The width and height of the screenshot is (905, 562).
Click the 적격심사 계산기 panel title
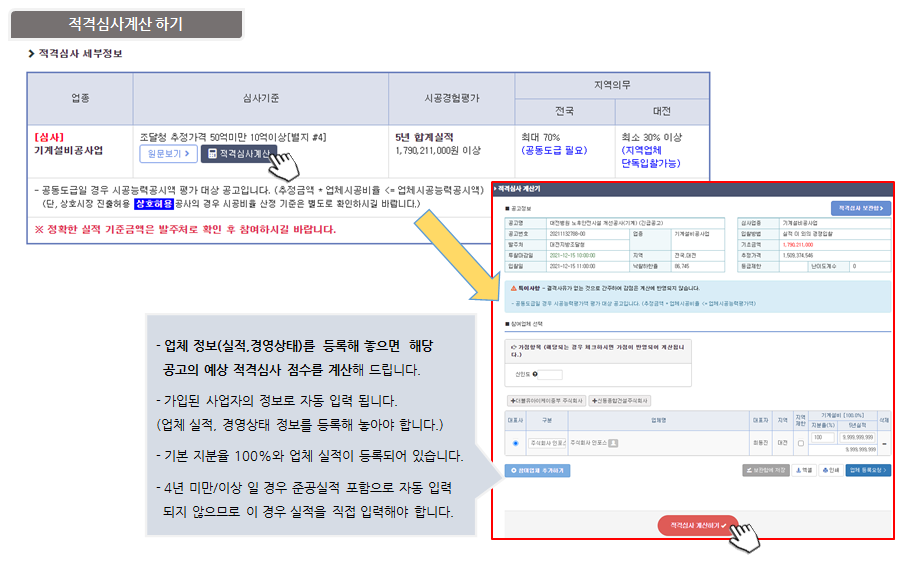pyautogui.click(x=519, y=189)
